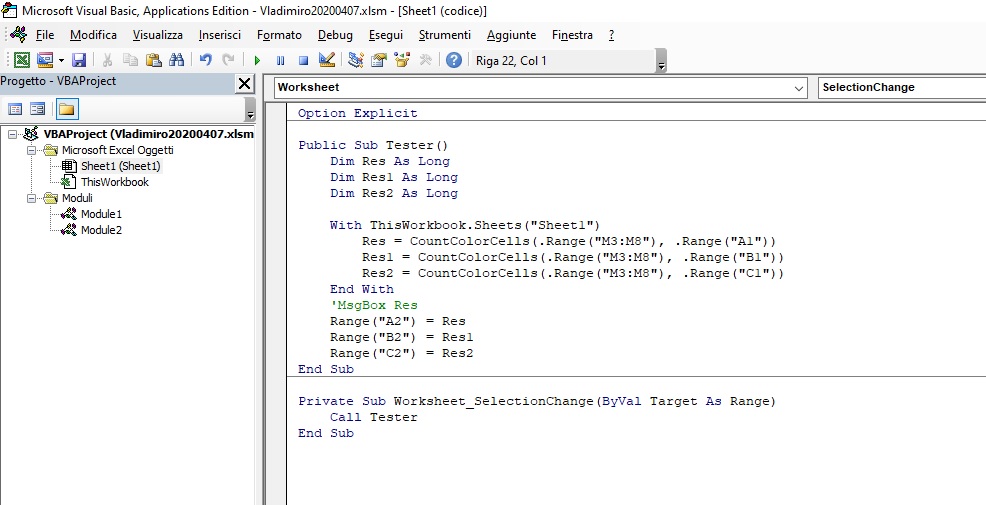
Task: Click the 'Riga 22, Col 1' position indicator
Action: (511, 61)
